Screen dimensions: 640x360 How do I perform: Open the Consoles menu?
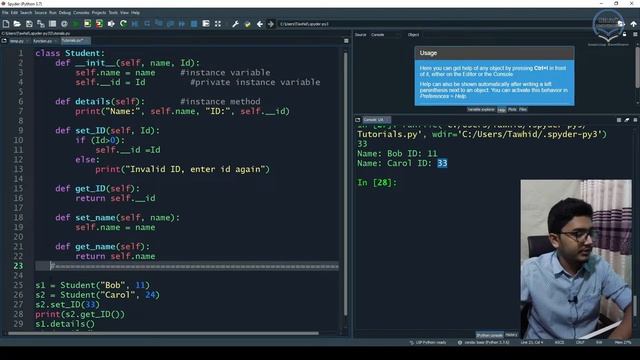81,13
